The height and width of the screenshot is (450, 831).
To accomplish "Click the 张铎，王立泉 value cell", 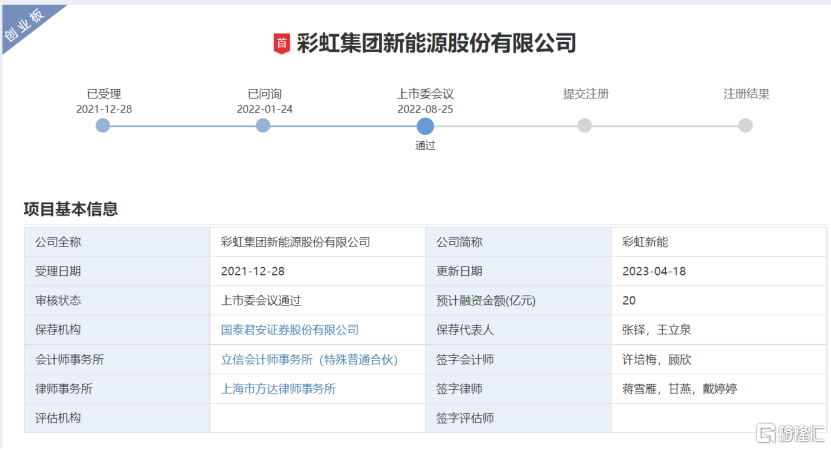I will pyautogui.click(x=719, y=330).
